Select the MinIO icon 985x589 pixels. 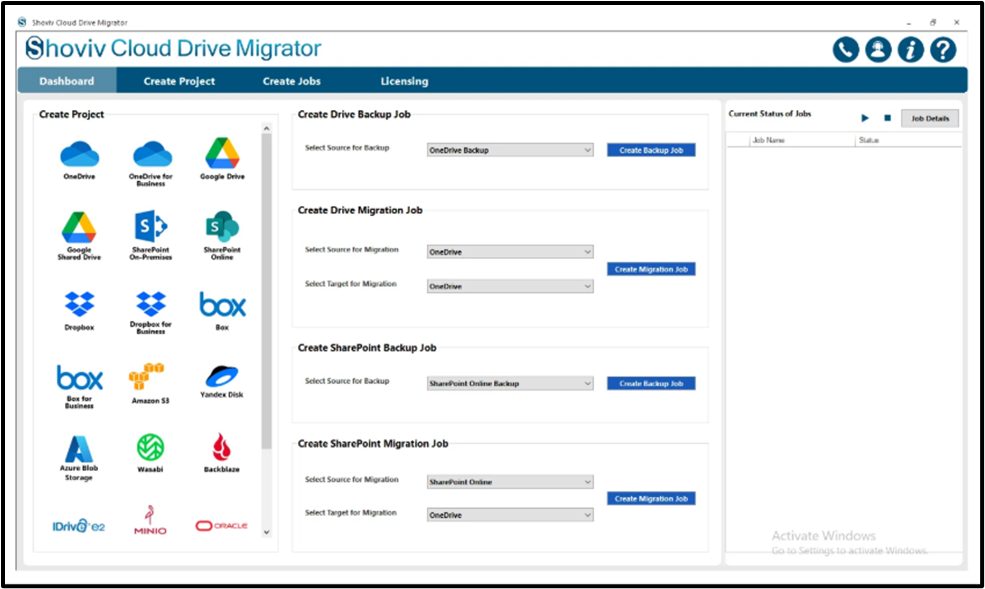click(150, 520)
